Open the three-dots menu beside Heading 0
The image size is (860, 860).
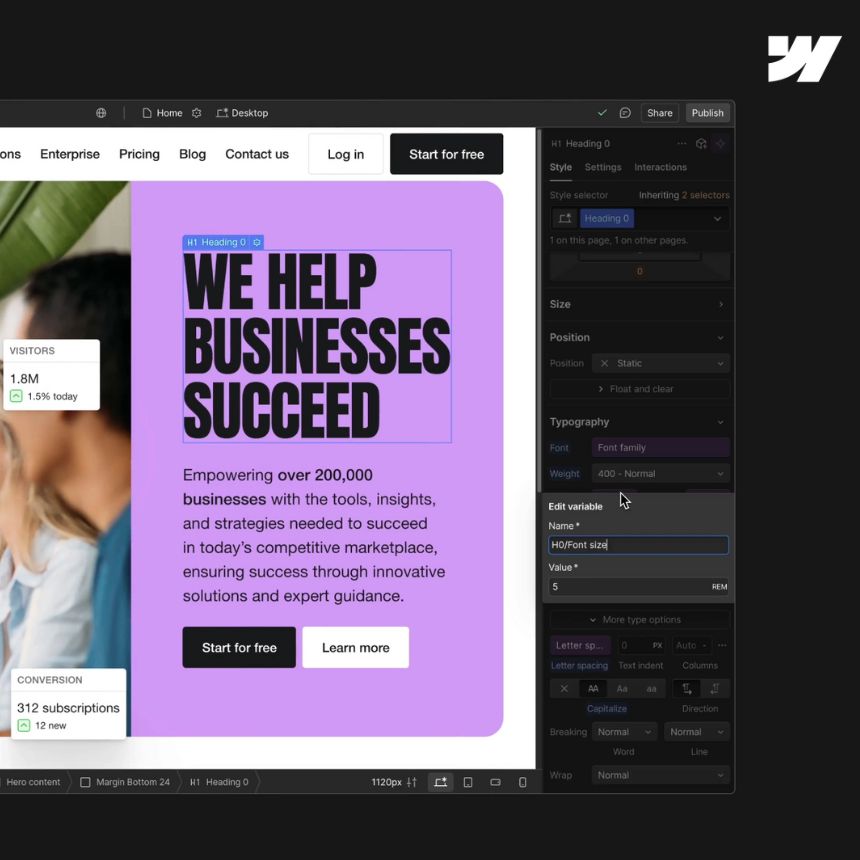pos(681,144)
